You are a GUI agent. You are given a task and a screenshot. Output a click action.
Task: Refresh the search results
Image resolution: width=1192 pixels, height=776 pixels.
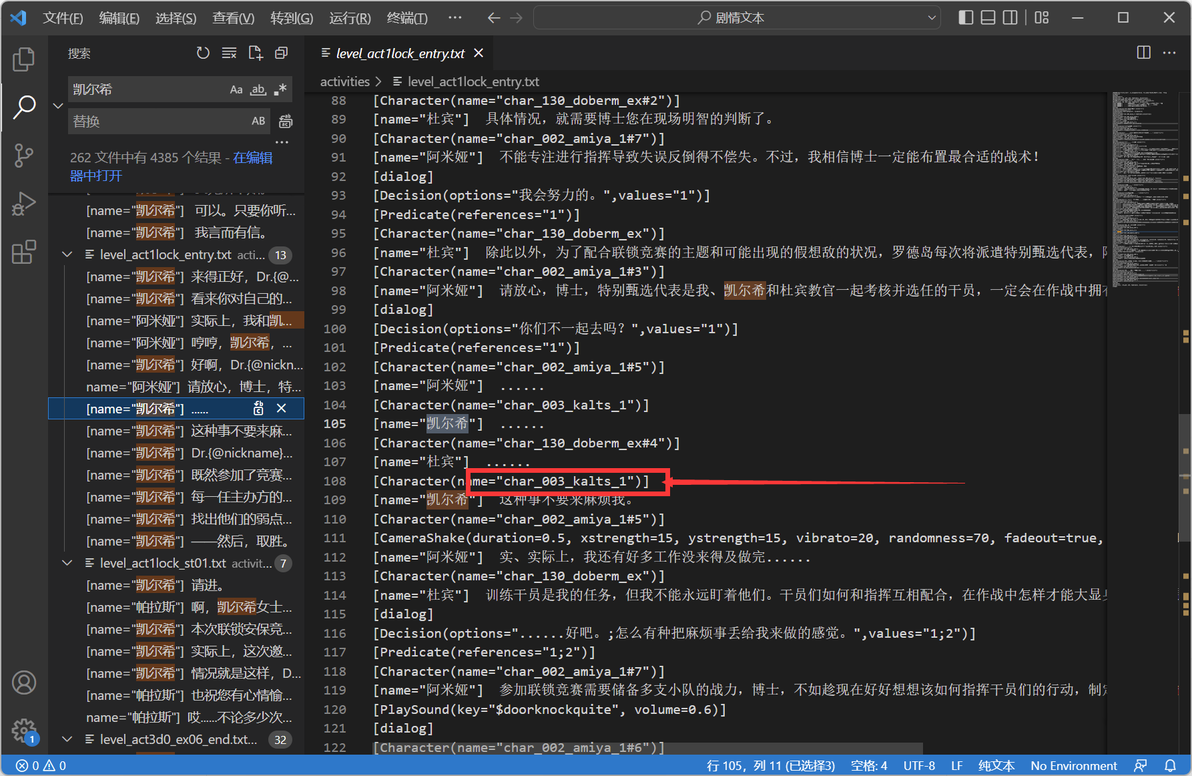202,53
